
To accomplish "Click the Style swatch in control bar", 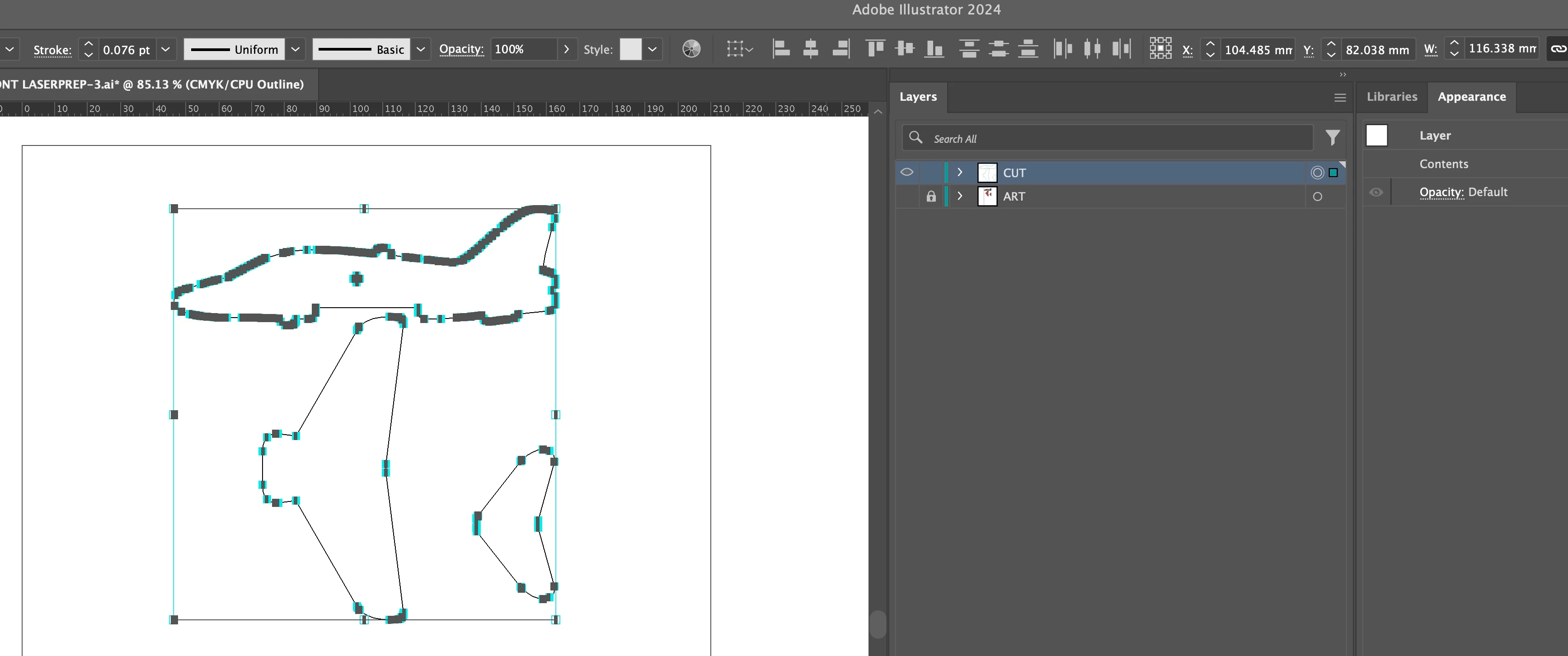I will [x=631, y=49].
